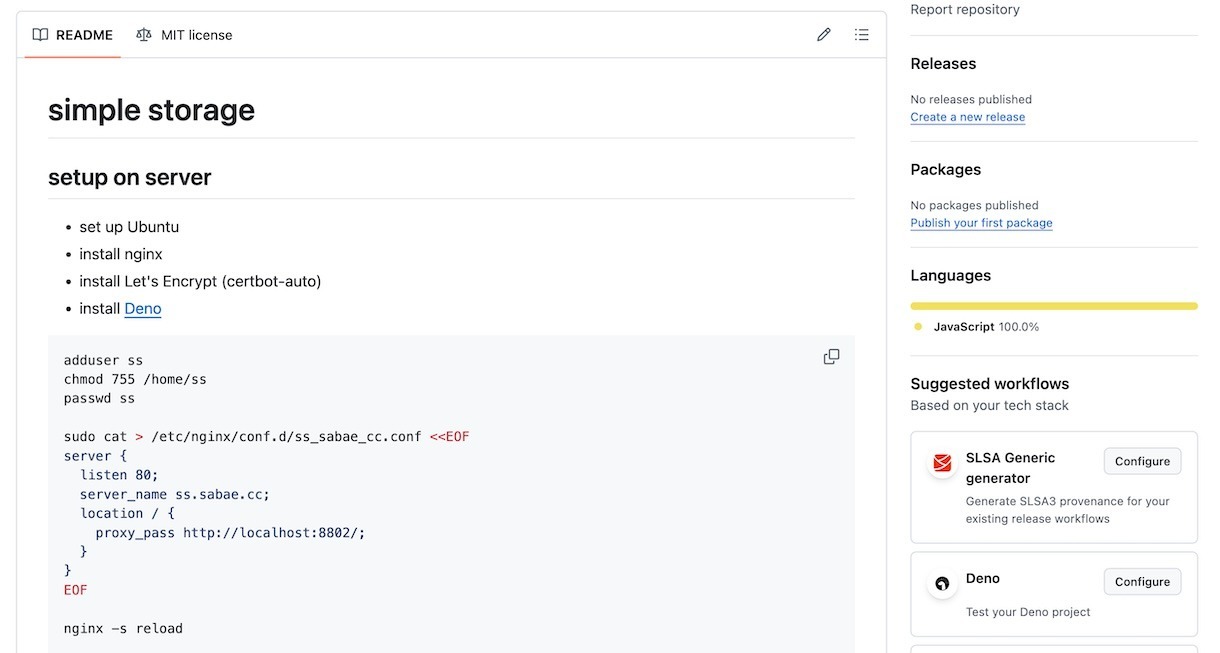Click the SLSA Generic generator logo icon
Screen dimensions: 1220x653
942,463
